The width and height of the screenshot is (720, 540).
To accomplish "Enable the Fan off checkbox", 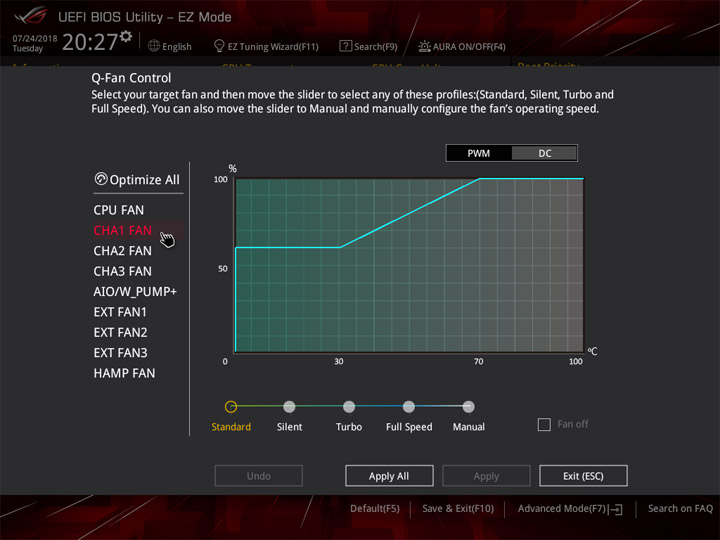I will point(544,424).
